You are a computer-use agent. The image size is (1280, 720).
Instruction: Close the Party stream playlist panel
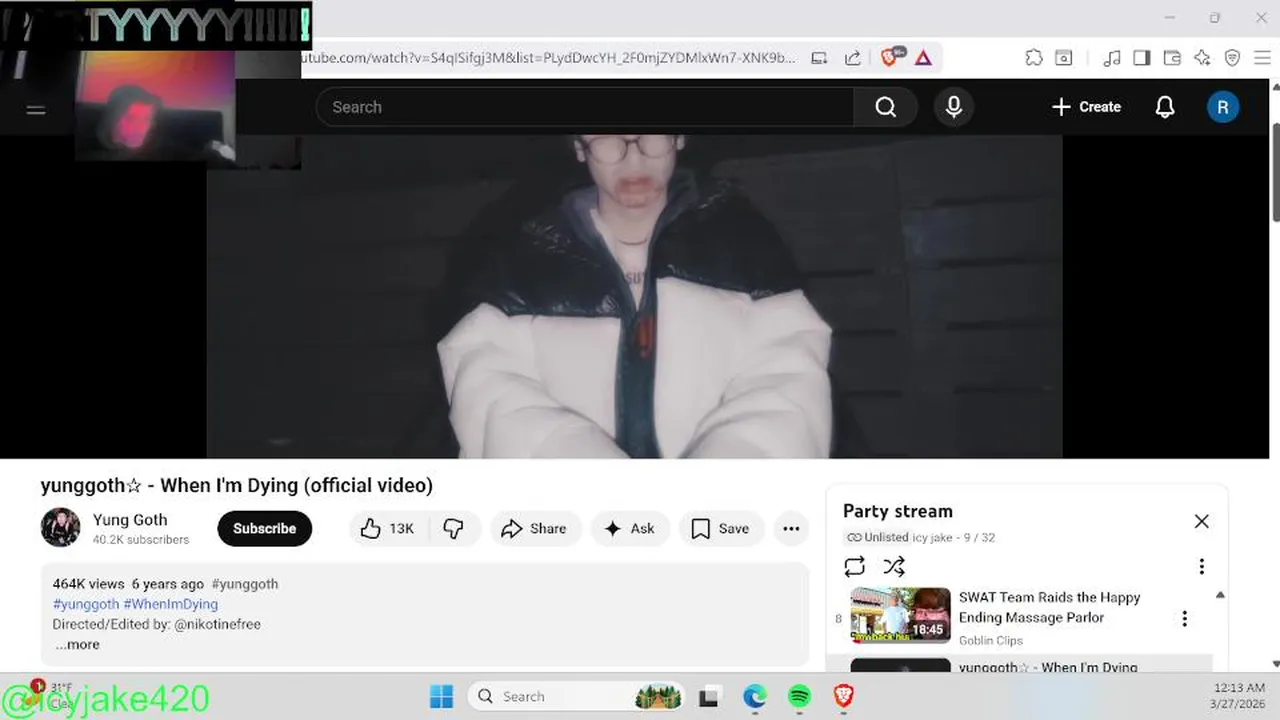click(1202, 521)
